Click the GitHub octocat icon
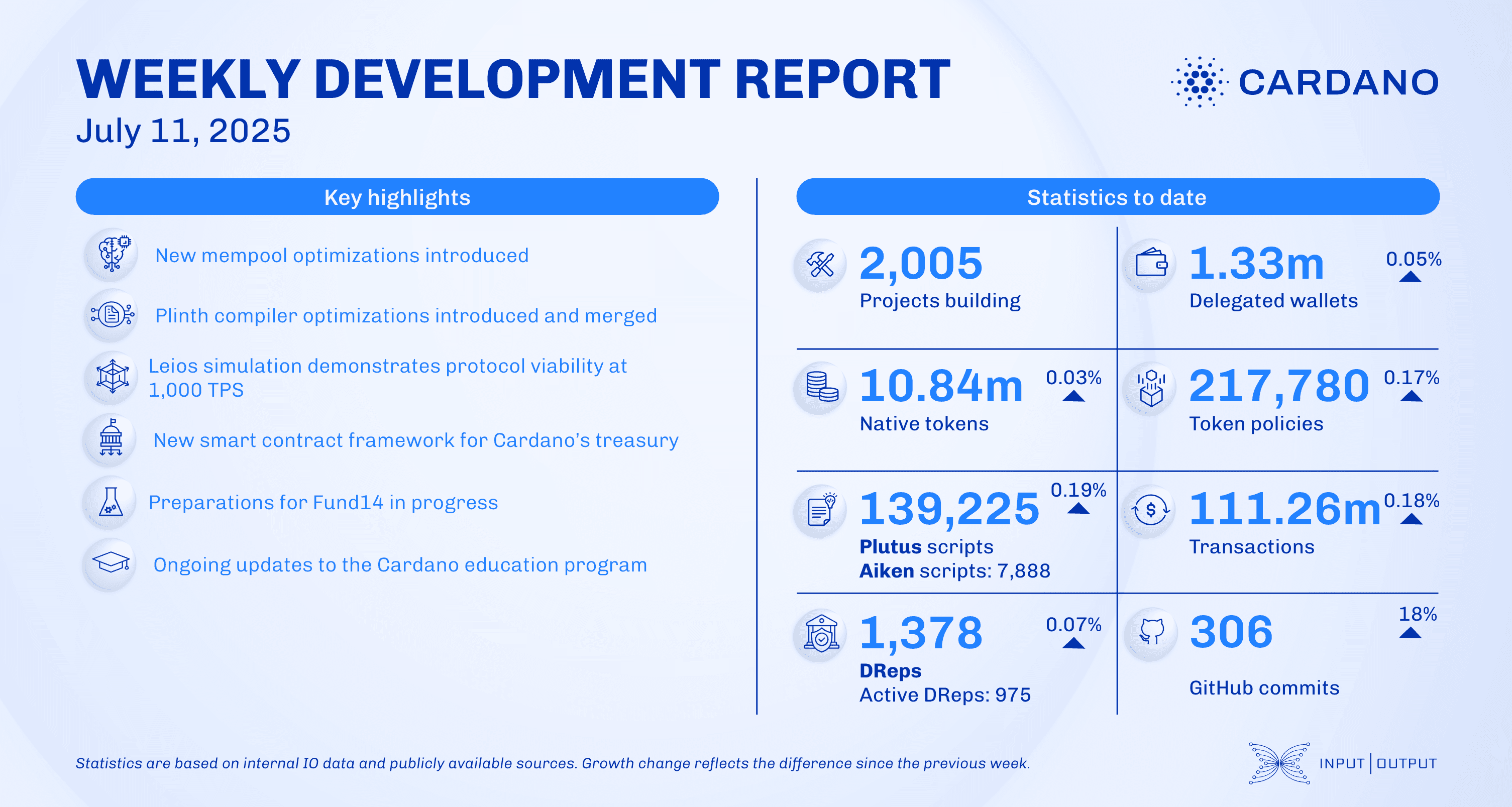The height and width of the screenshot is (807, 1512). tap(1151, 633)
